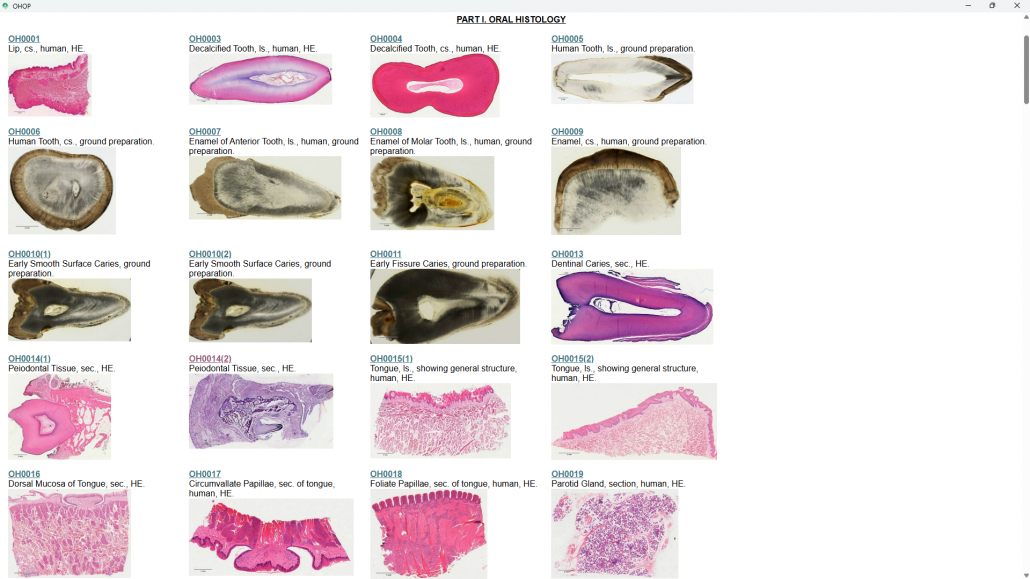
Task: Open the OH0015(2) Tongue link
Action: point(572,358)
